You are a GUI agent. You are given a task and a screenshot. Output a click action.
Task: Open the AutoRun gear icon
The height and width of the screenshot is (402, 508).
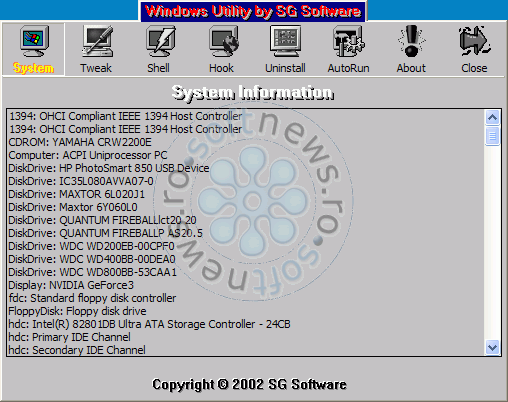349,41
